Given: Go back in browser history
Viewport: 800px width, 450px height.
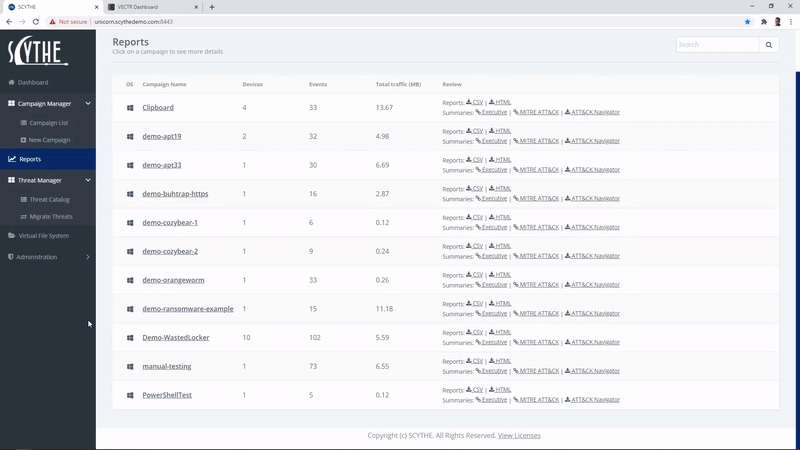Looking at the screenshot, I should tap(9, 22).
